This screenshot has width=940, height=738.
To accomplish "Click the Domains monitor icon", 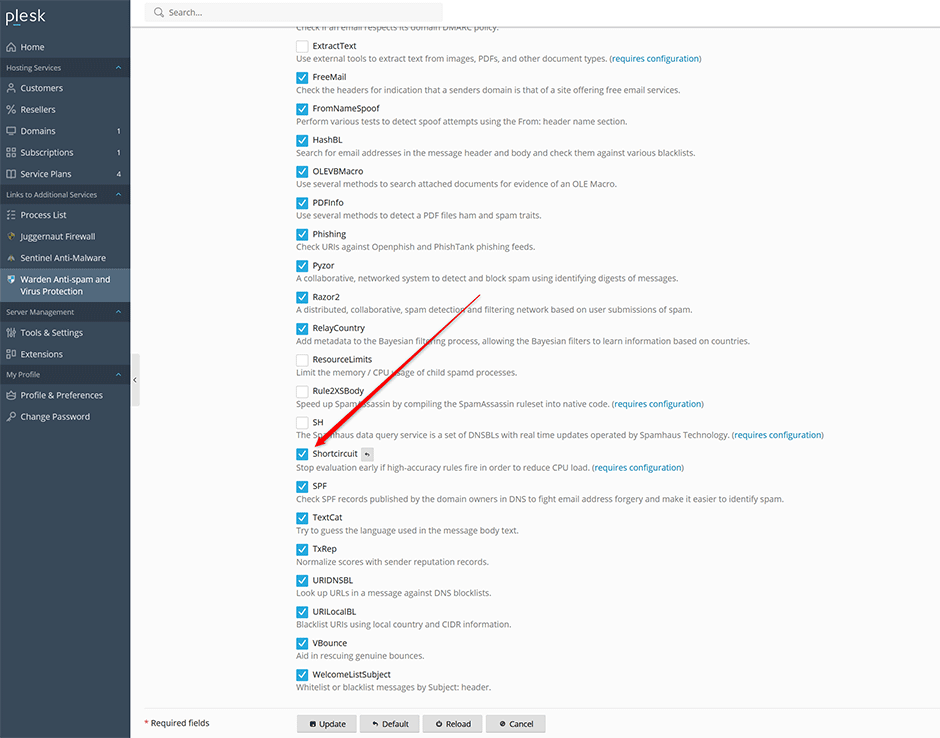I will click(x=11, y=131).
